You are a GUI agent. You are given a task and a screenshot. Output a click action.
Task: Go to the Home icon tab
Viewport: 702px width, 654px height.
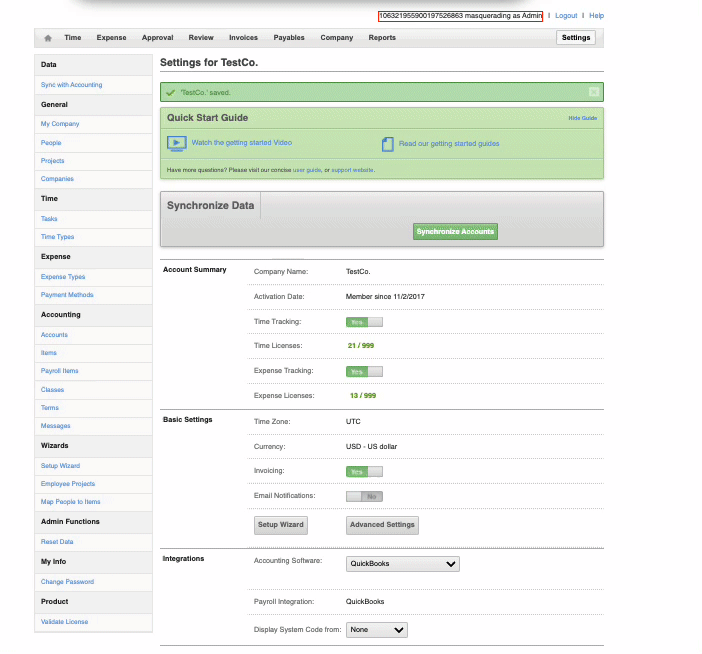point(48,38)
